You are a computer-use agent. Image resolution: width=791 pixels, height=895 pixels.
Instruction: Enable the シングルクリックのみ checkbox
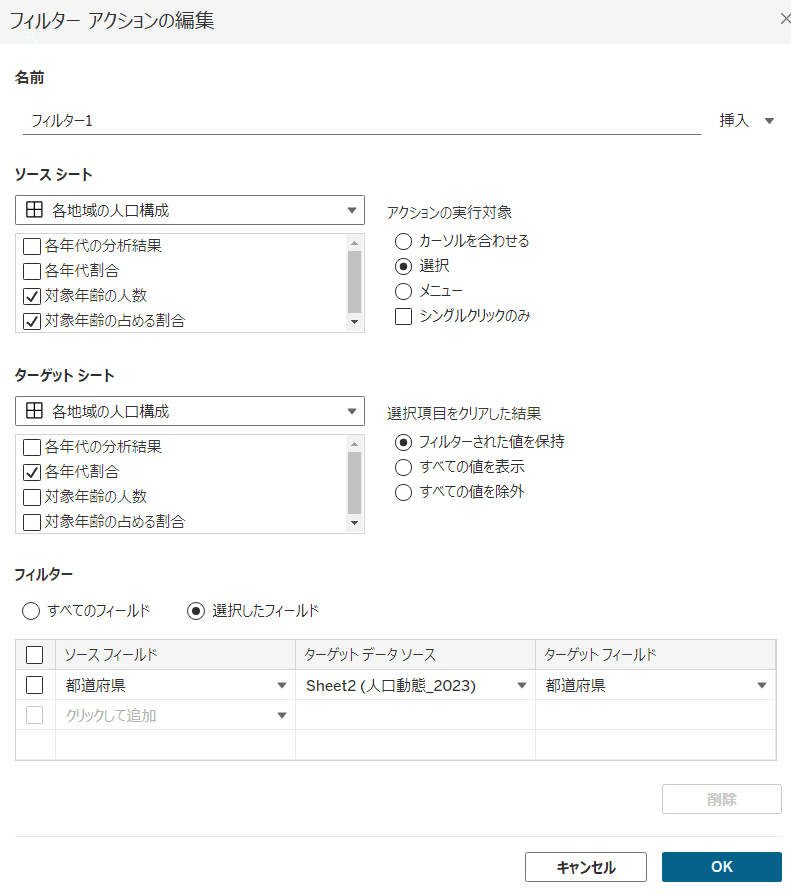(x=403, y=316)
